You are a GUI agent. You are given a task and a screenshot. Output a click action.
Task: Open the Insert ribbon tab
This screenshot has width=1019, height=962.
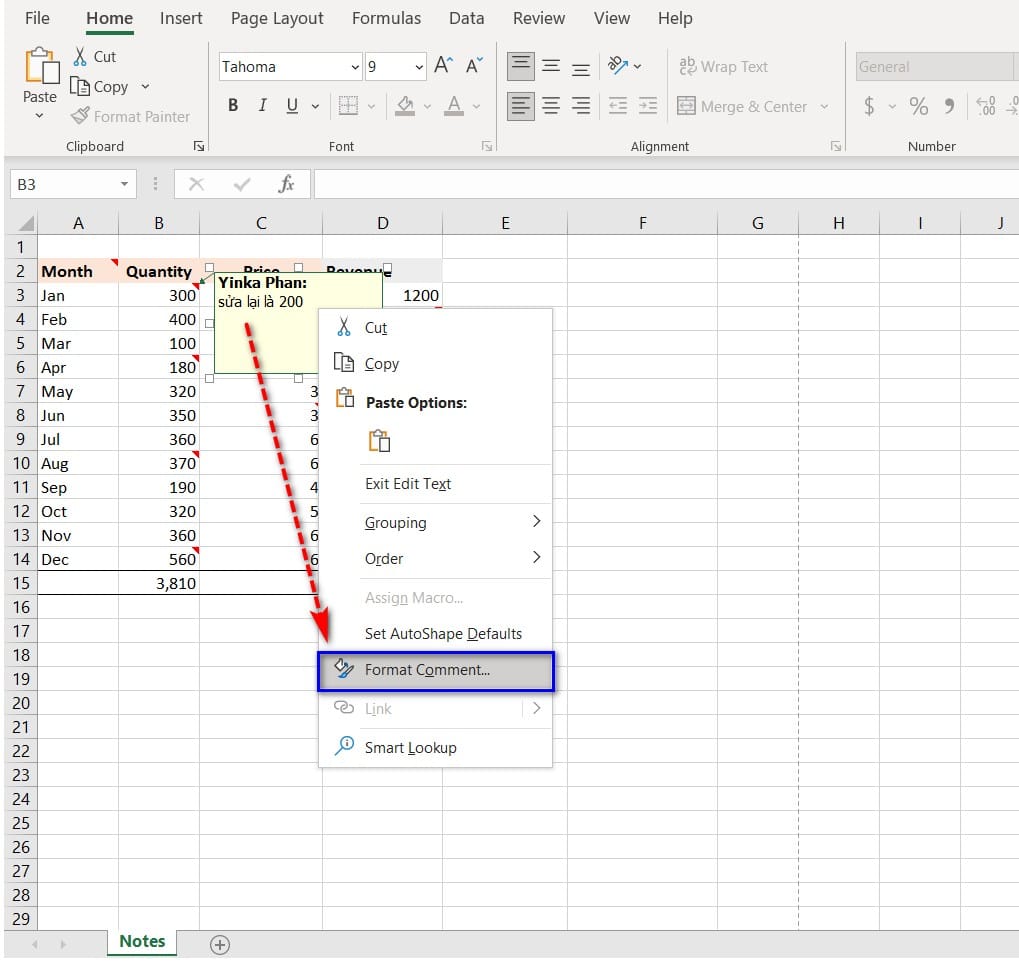[x=181, y=18]
